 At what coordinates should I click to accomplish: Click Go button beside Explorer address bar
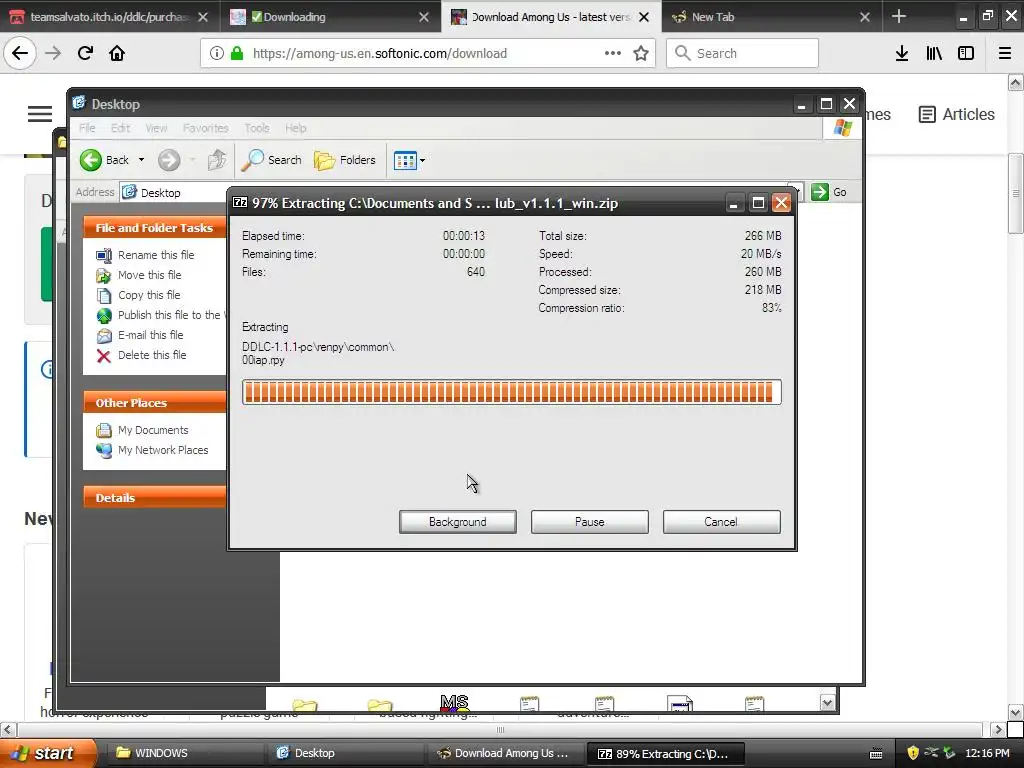[x=829, y=192]
